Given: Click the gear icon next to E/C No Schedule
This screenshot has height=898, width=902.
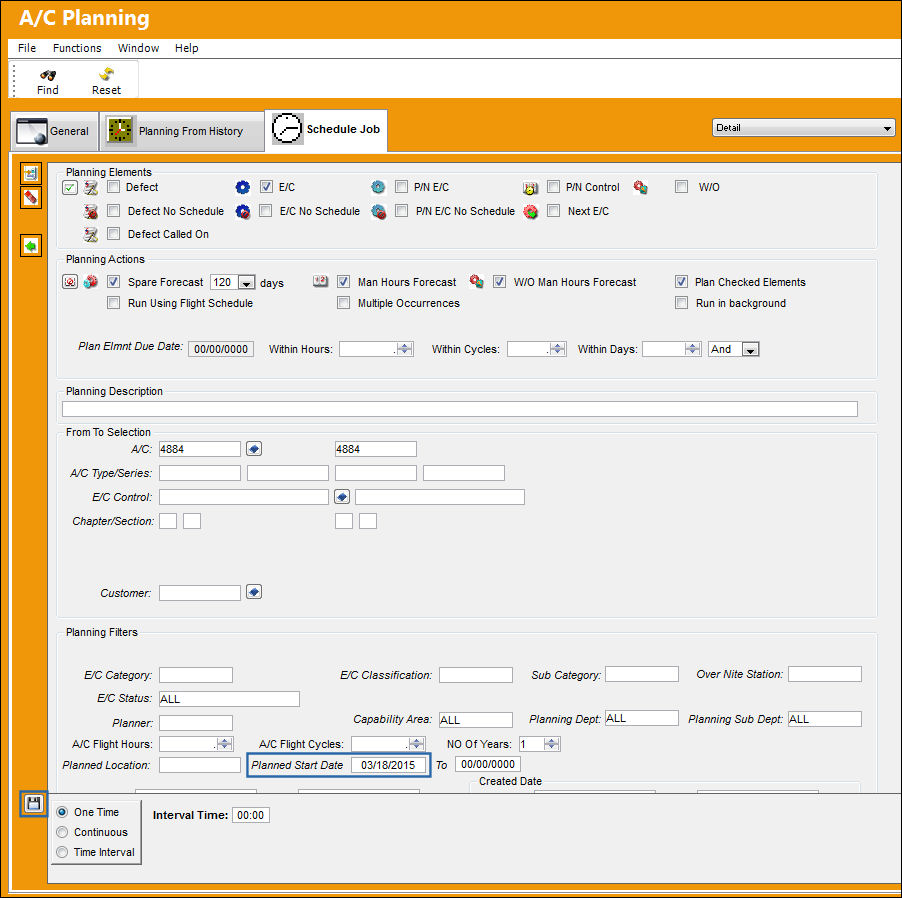Looking at the screenshot, I should click(243, 211).
